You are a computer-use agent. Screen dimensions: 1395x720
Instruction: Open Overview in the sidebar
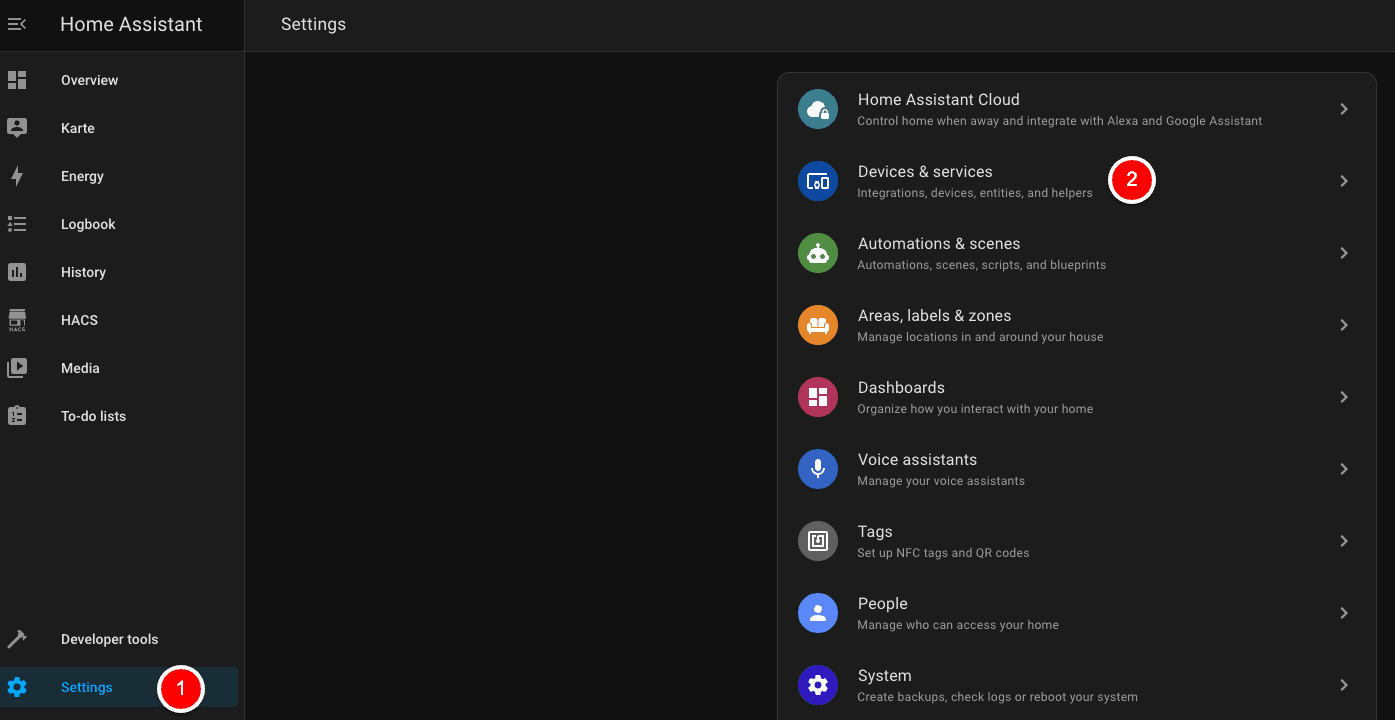(x=89, y=80)
